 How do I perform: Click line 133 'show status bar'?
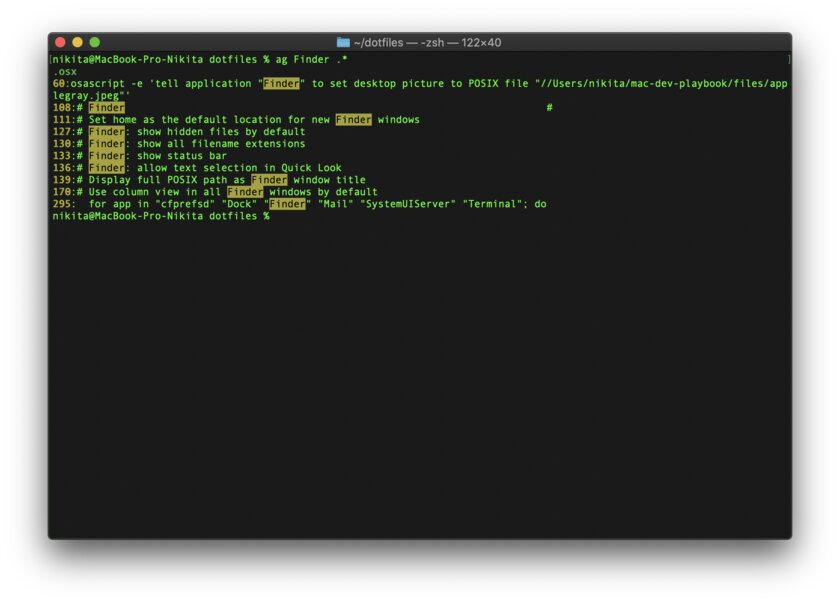point(182,156)
